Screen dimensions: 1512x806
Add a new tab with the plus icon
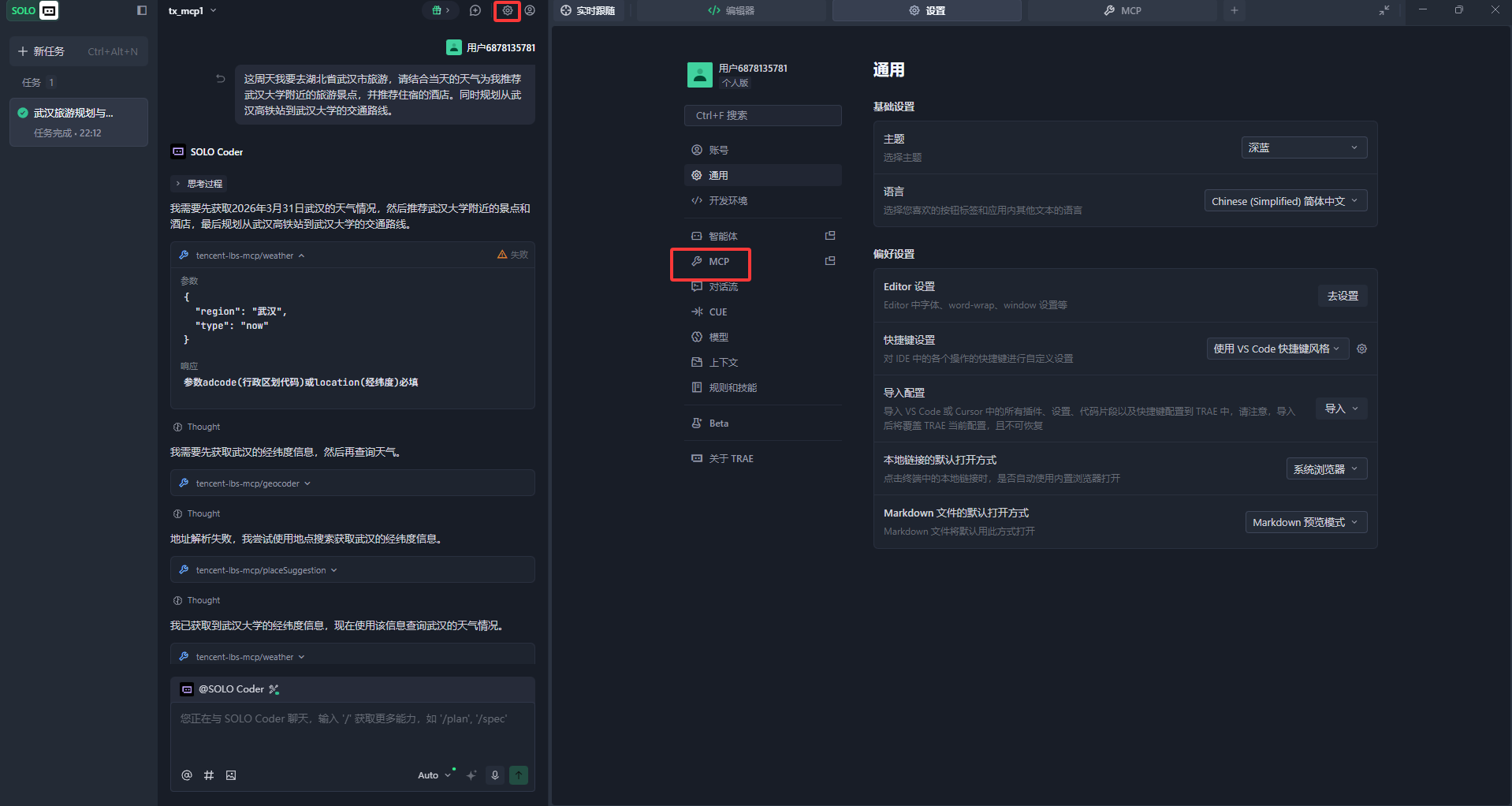1235,10
